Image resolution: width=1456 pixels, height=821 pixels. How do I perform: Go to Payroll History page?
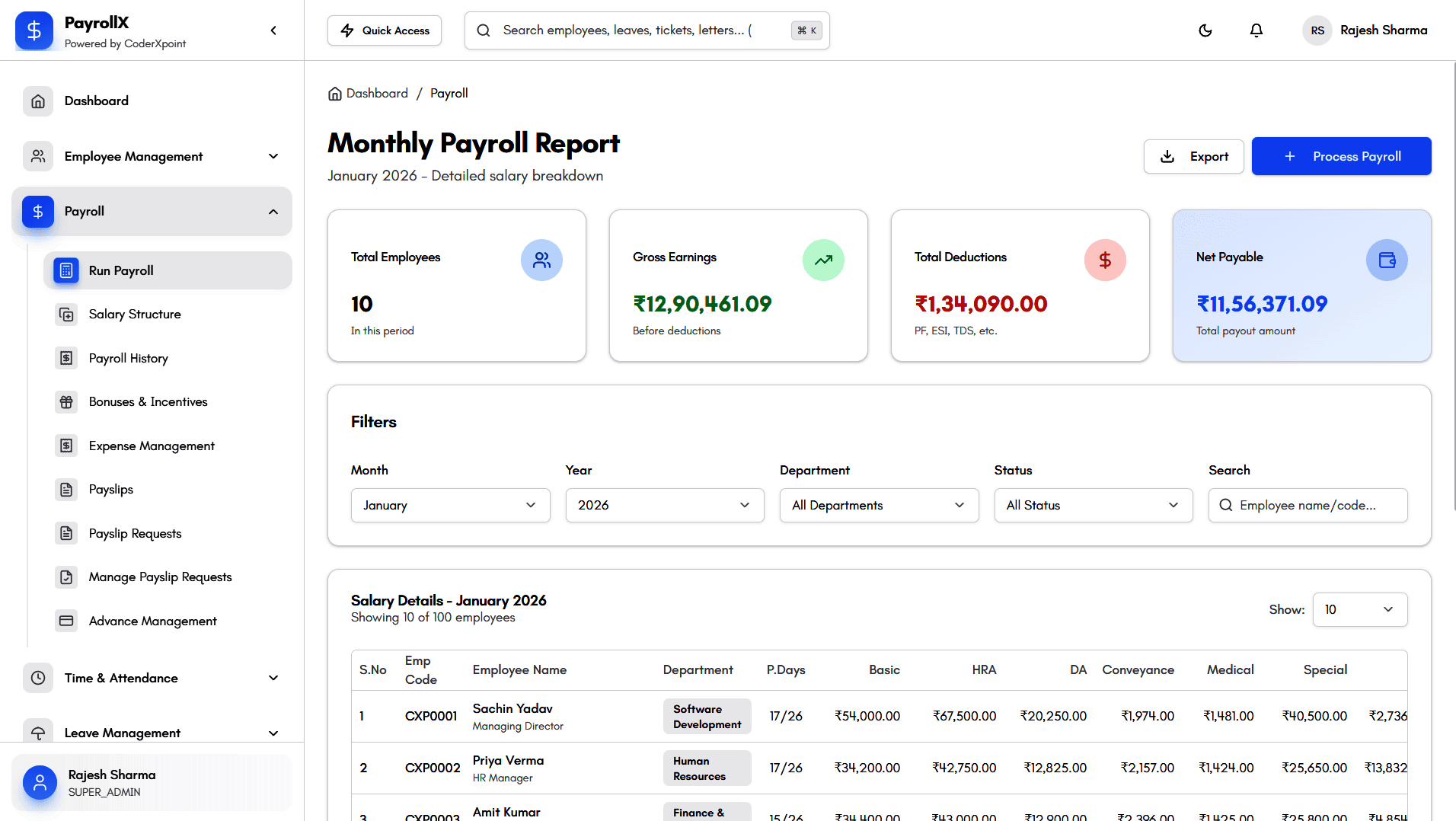pyautogui.click(x=129, y=358)
